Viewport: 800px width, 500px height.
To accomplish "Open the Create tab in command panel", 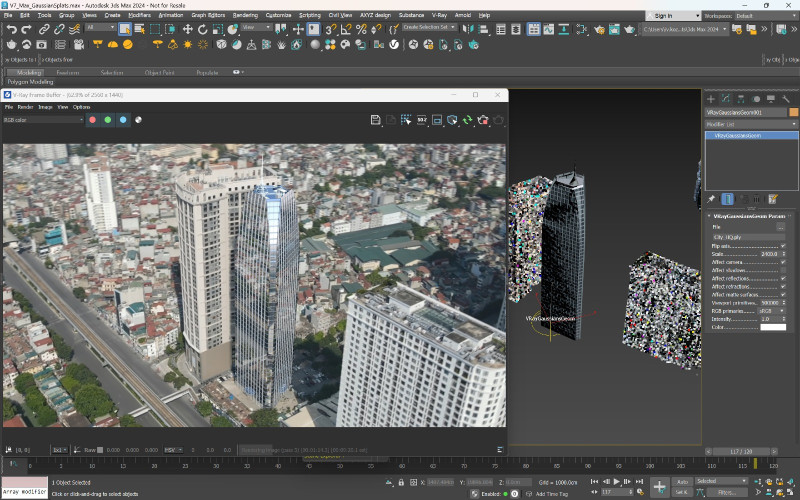I will pyautogui.click(x=710, y=99).
